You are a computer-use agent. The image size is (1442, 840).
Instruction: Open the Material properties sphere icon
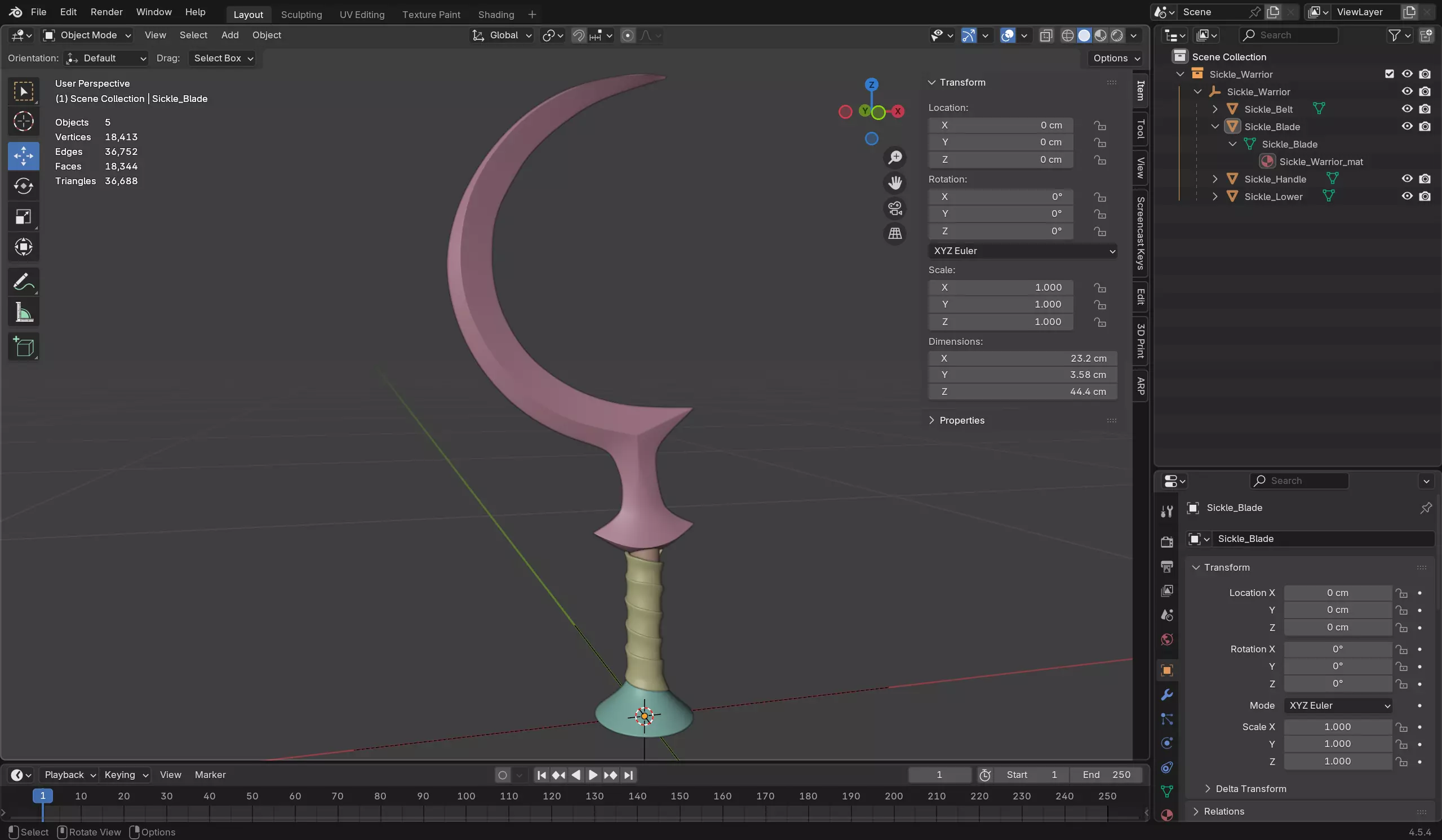1167,815
